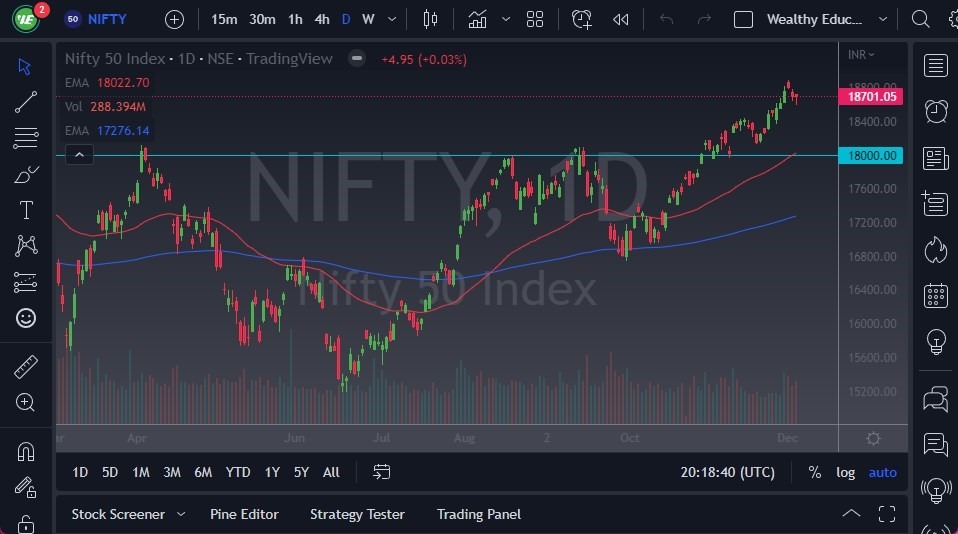The width and height of the screenshot is (958, 534).
Task: Toggle auto scale mode
Action: pos(883,472)
